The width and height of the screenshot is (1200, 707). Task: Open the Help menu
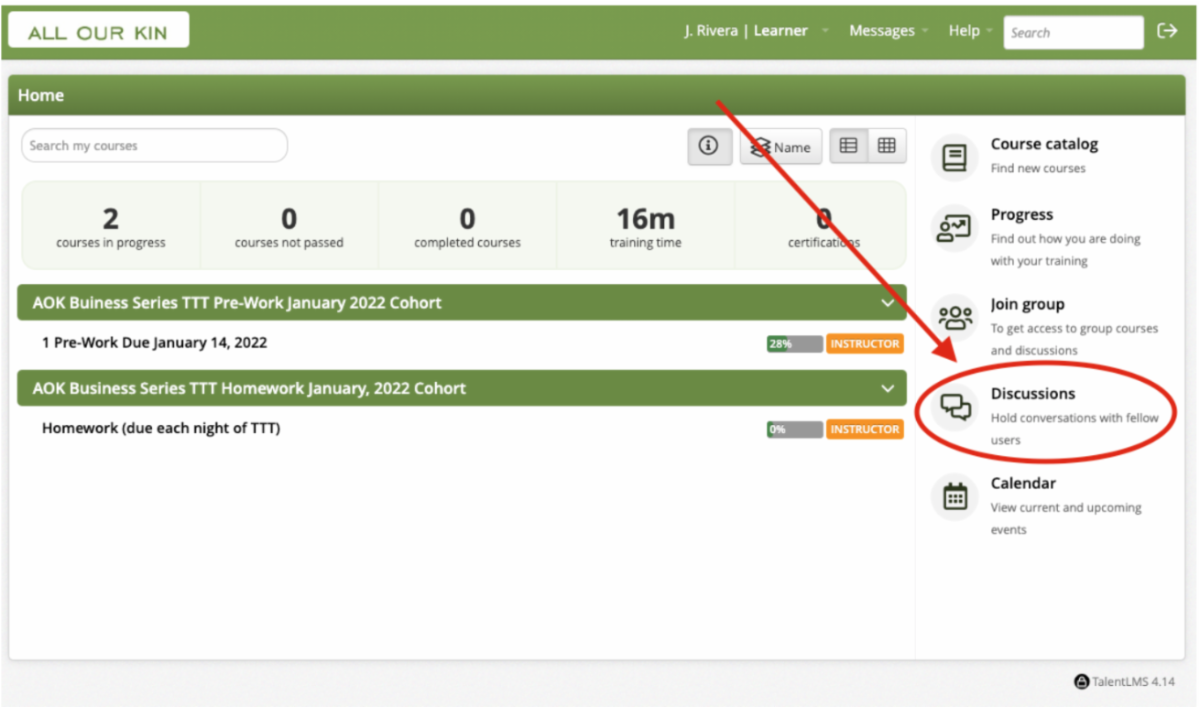(x=968, y=31)
